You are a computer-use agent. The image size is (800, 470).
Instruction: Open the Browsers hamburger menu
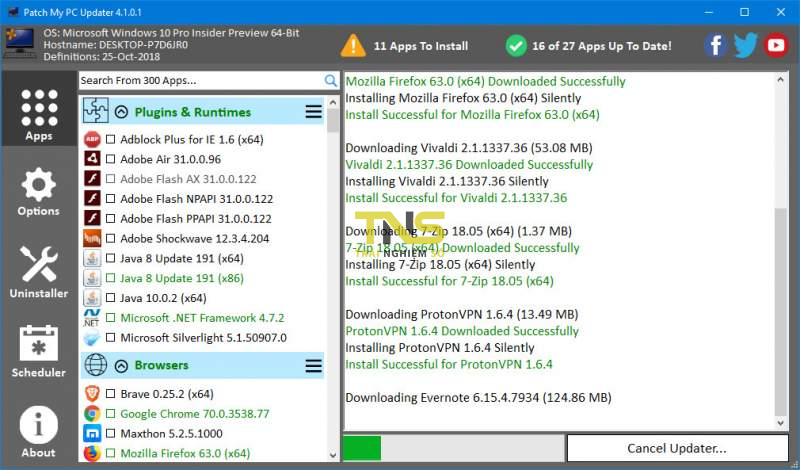click(314, 365)
